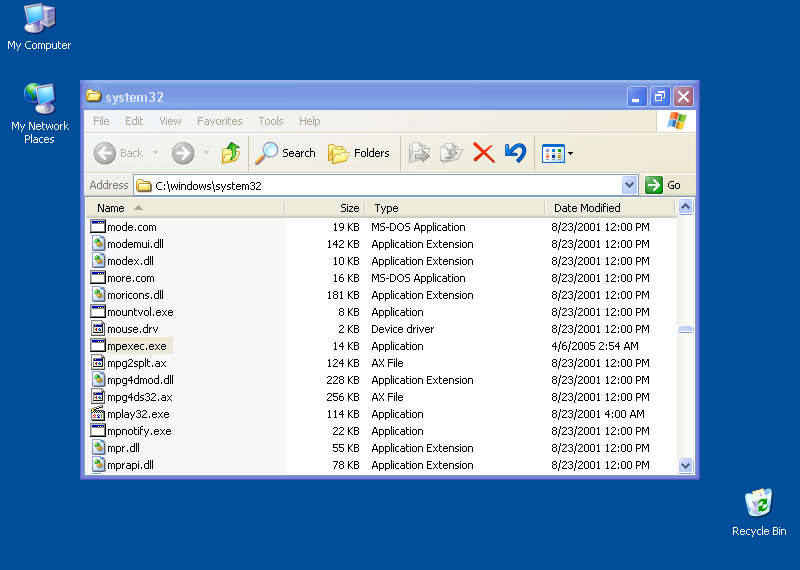Click the Copy To toolbar icon

tap(451, 153)
